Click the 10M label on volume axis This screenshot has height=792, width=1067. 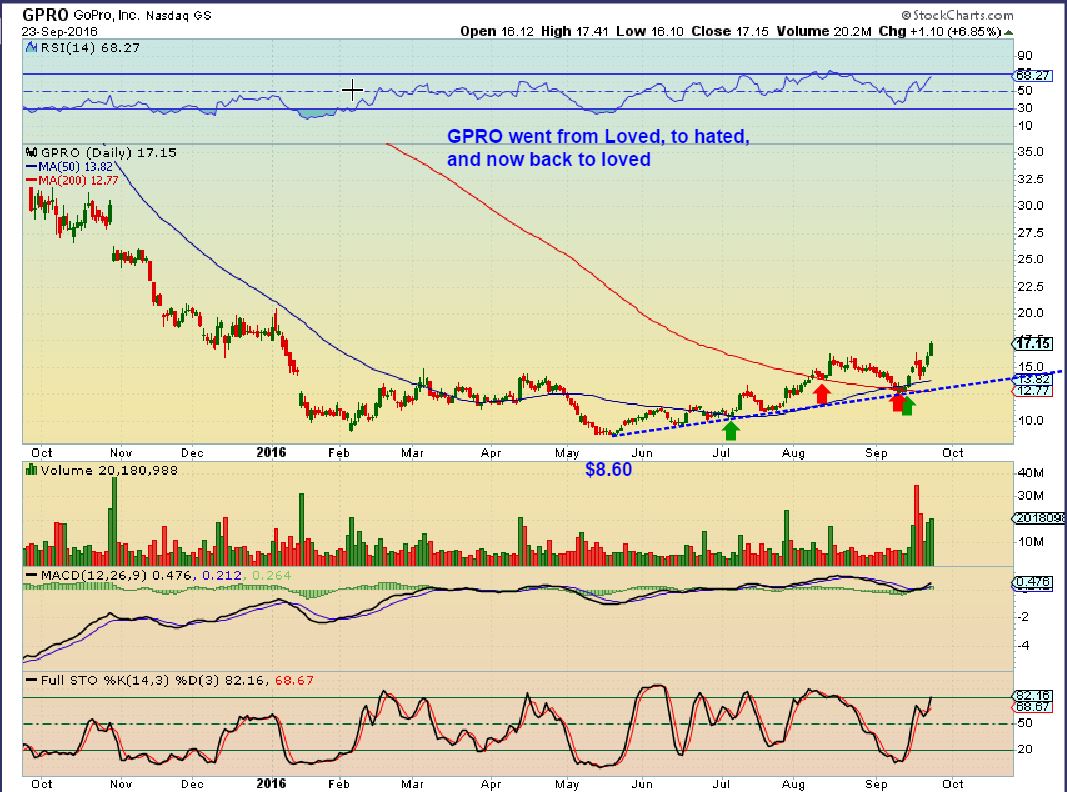(1030, 542)
